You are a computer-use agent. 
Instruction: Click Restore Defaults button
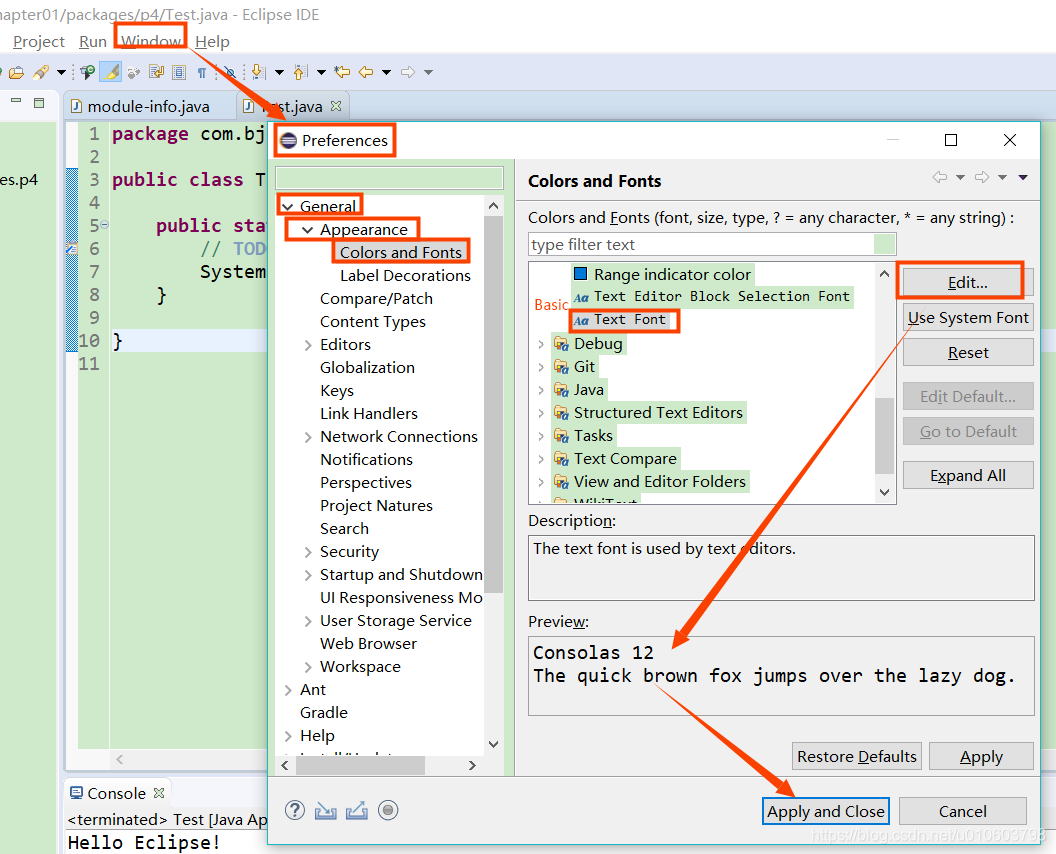click(857, 756)
